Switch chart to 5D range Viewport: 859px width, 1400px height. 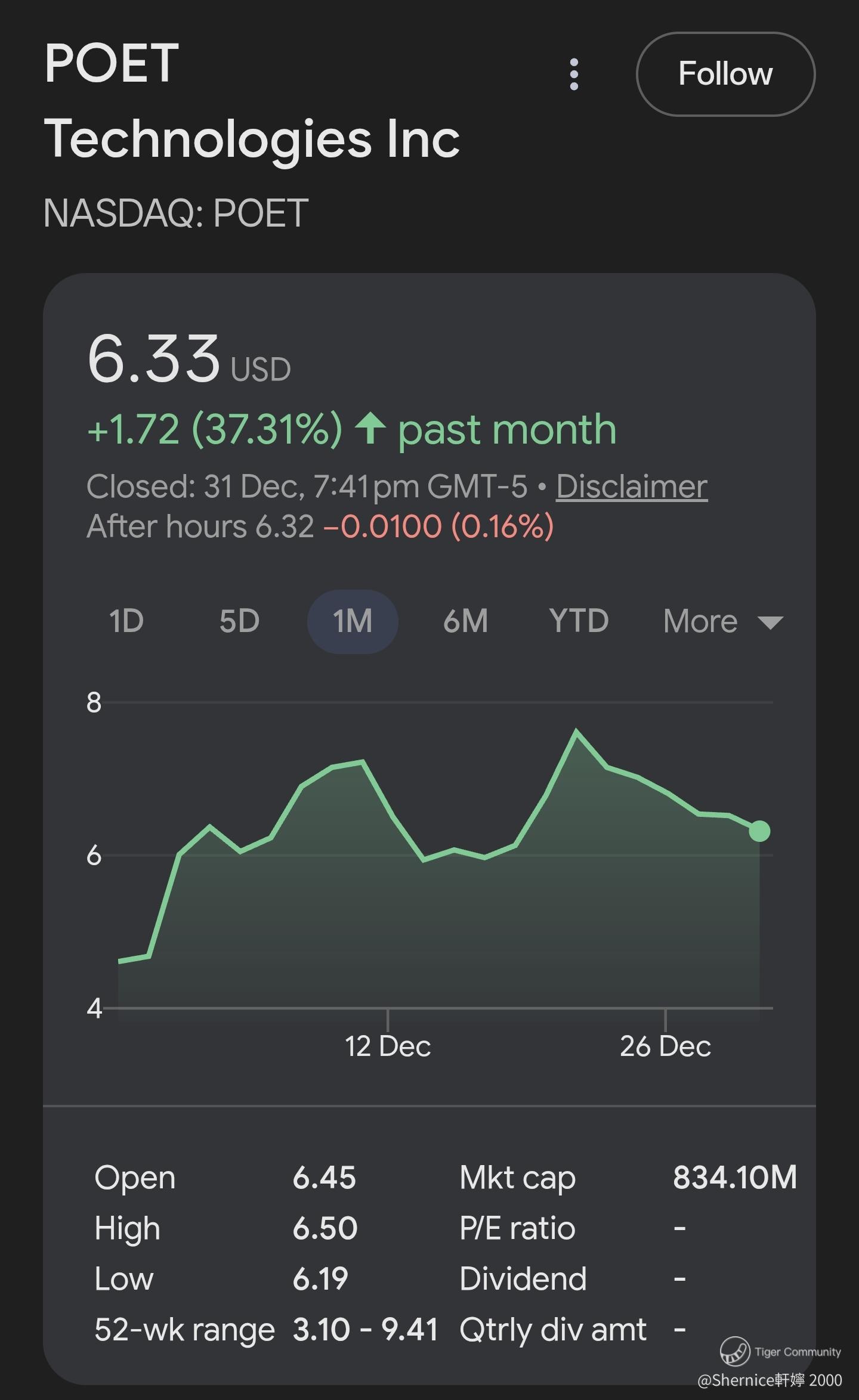tap(239, 621)
